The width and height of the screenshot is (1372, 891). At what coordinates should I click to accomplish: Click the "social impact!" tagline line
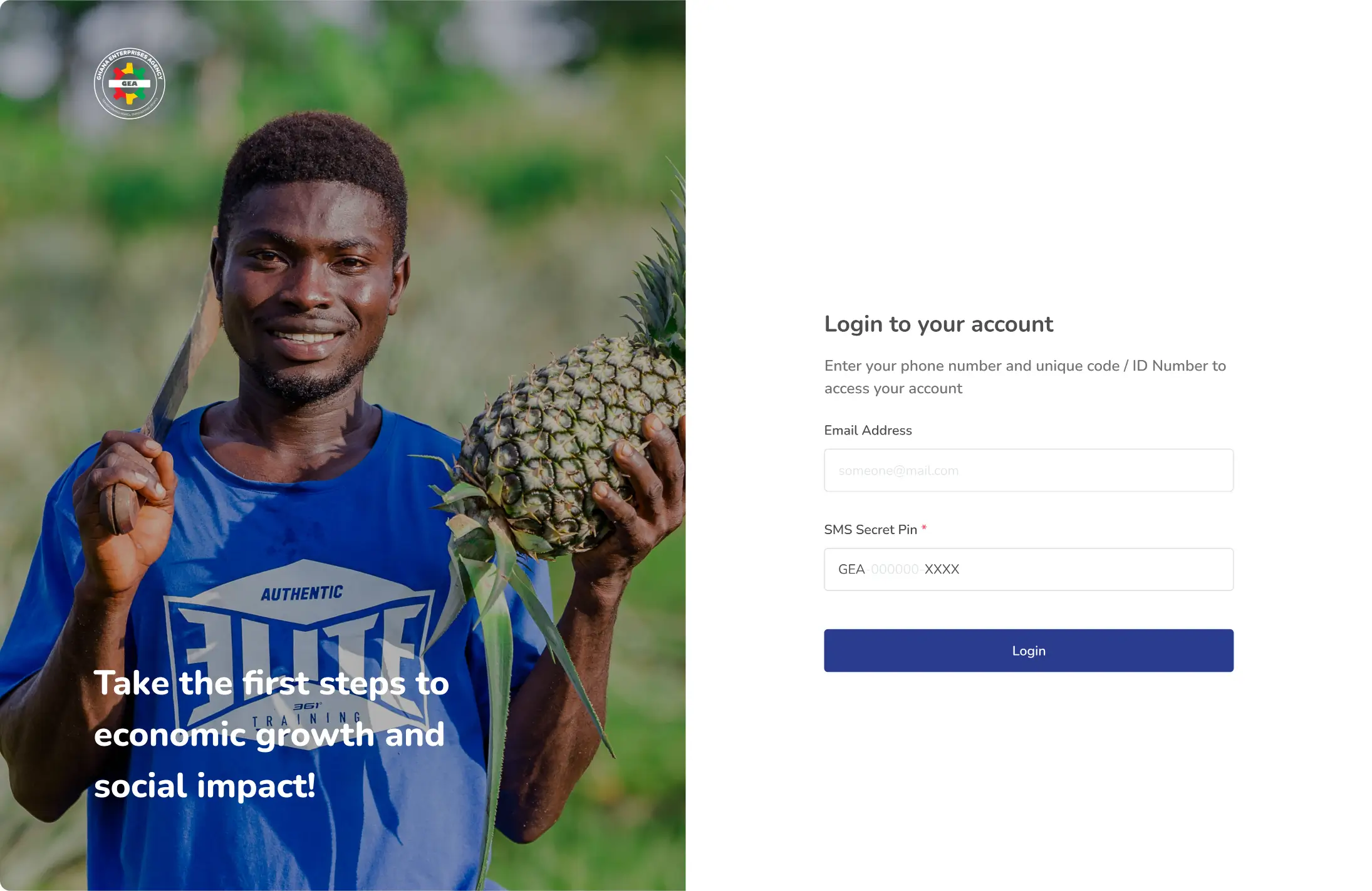coord(205,786)
